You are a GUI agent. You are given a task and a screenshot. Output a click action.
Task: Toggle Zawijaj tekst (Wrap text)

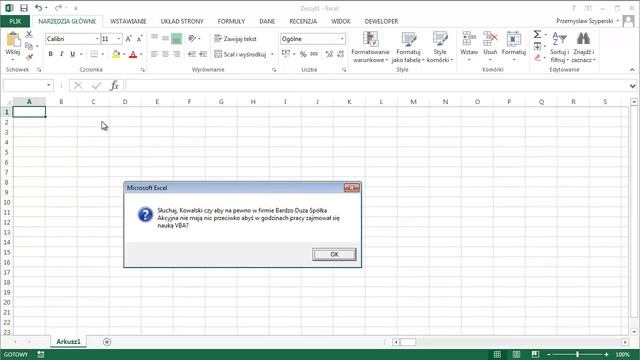coord(236,39)
